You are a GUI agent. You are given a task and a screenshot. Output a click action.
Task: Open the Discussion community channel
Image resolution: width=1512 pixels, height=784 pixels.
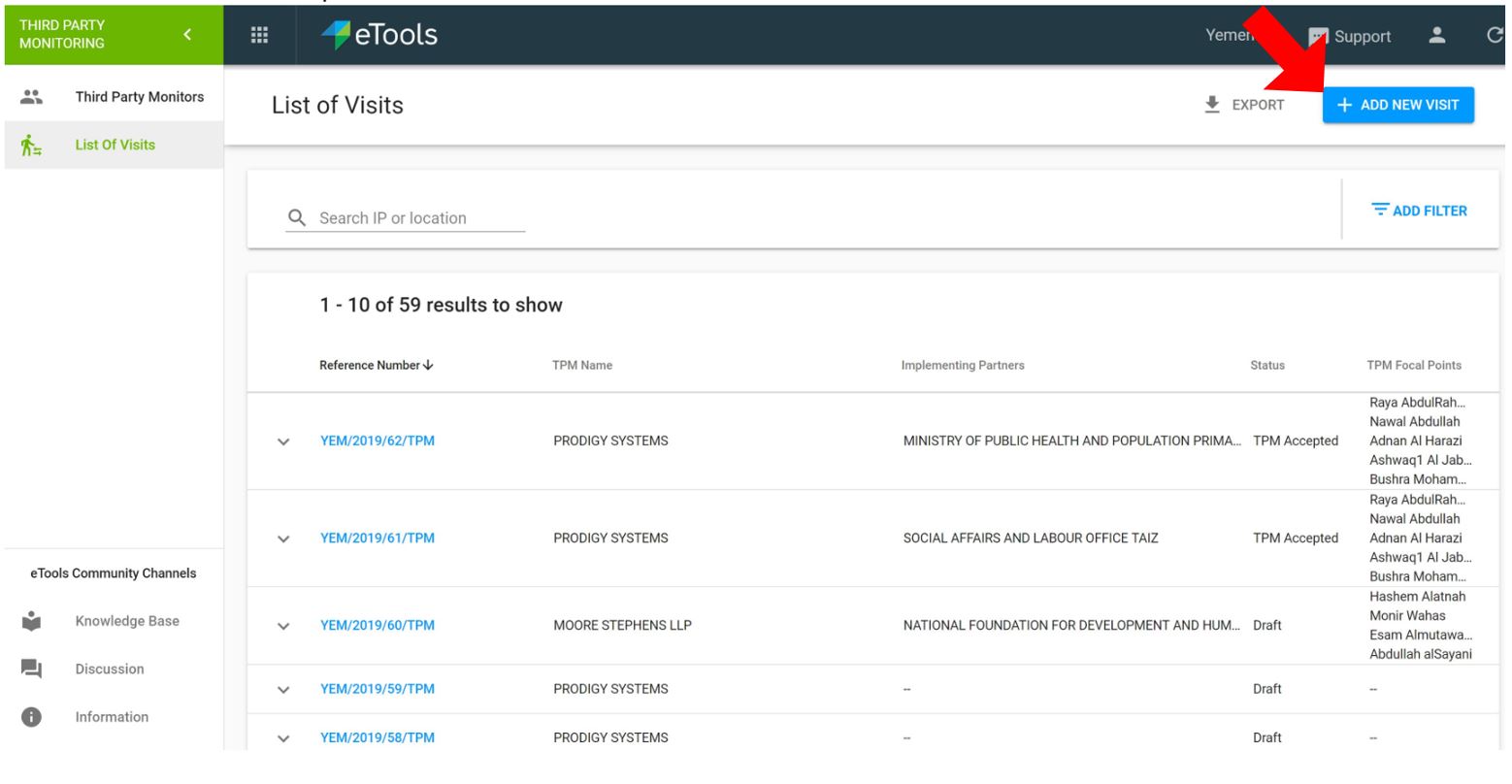(x=110, y=669)
